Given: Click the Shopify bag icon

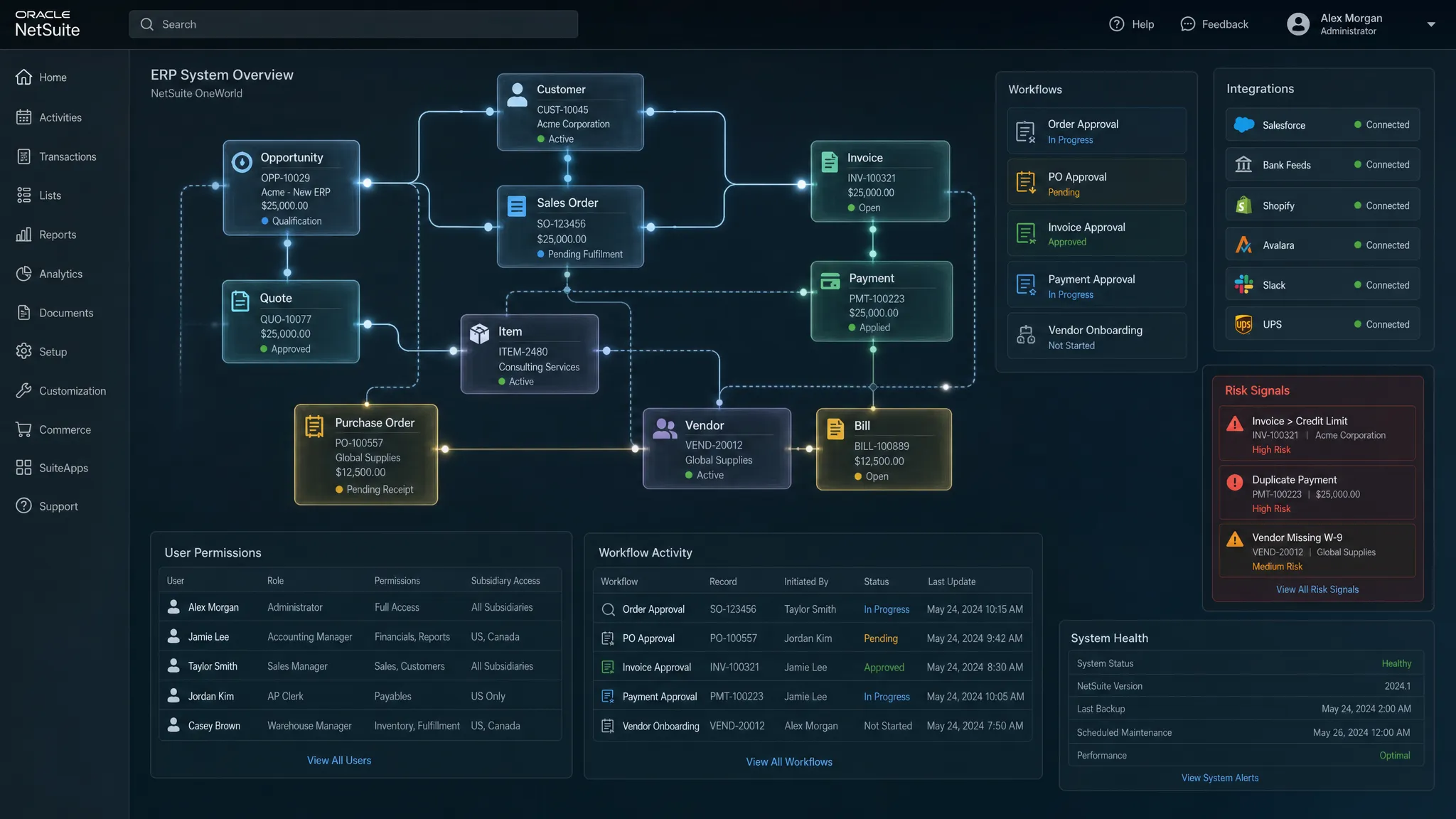Looking at the screenshot, I should [x=1243, y=205].
